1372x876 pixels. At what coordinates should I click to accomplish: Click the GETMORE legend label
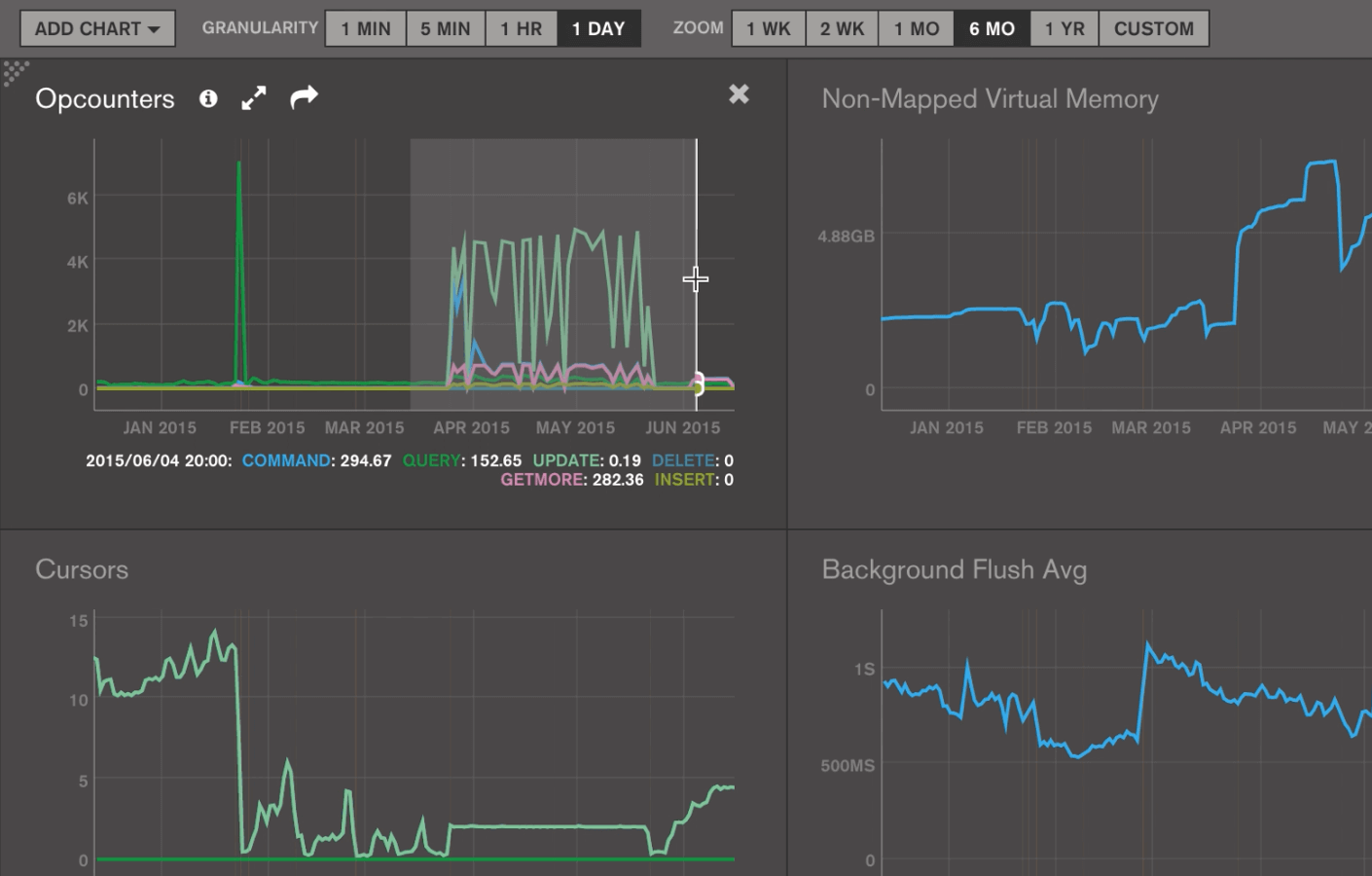pos(541,480)
